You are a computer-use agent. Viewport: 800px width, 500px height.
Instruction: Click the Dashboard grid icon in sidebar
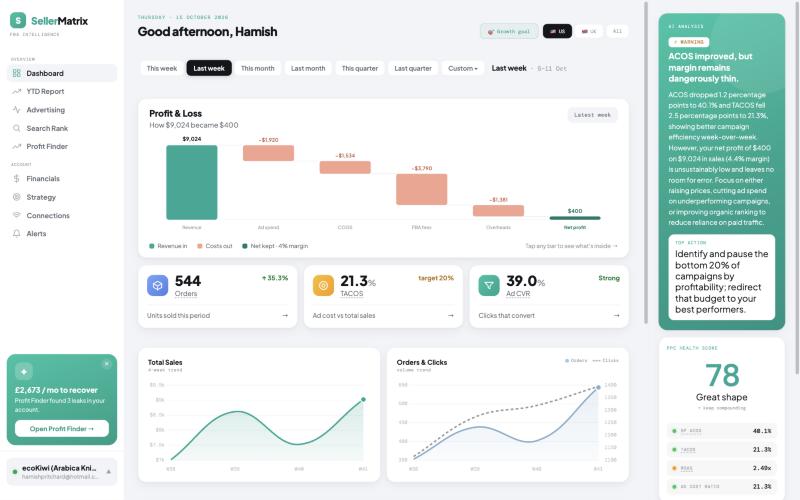(x=16, y=73)
